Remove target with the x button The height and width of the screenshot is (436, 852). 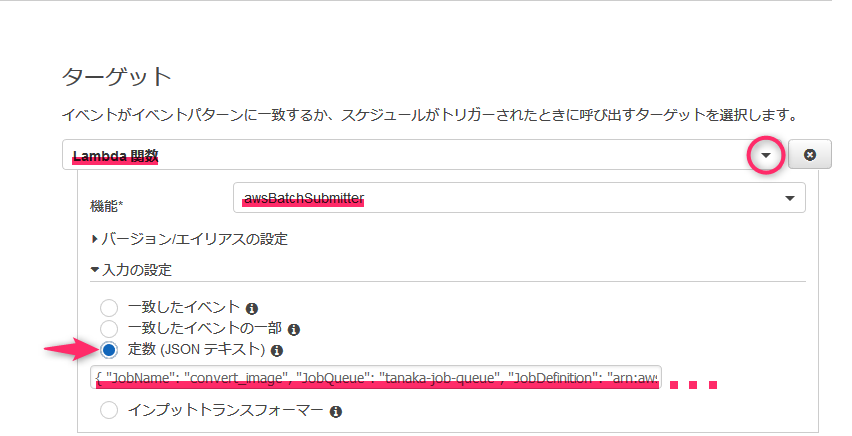(810, 155)
